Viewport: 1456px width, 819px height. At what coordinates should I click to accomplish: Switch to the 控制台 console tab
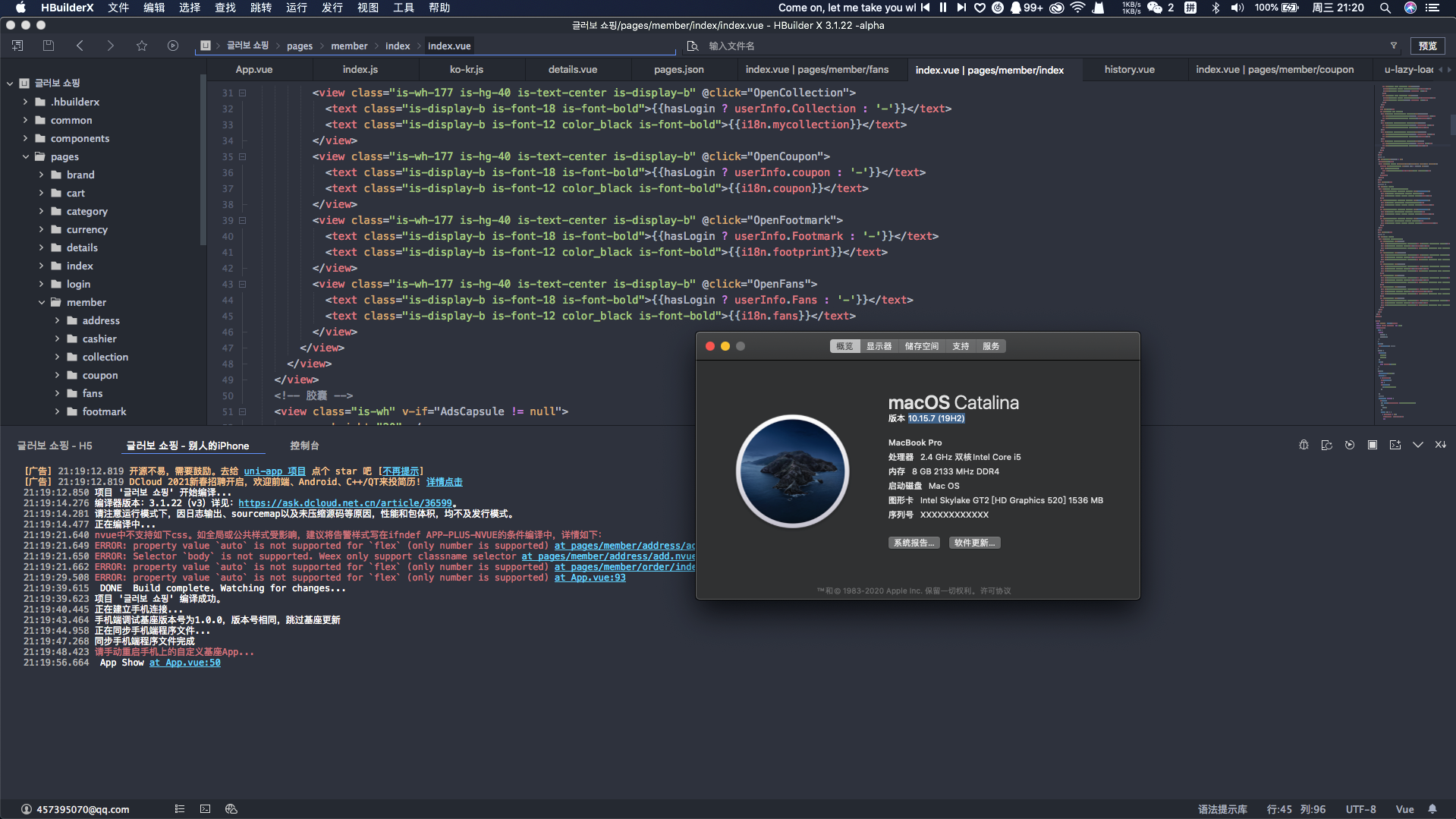click(x=304, y=446)
